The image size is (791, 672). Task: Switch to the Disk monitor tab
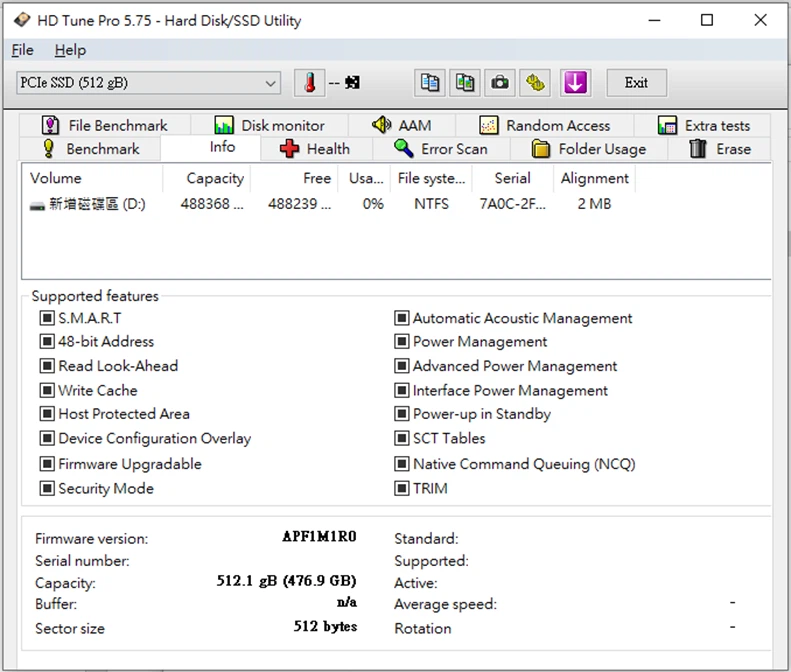[x=269, y=125]
